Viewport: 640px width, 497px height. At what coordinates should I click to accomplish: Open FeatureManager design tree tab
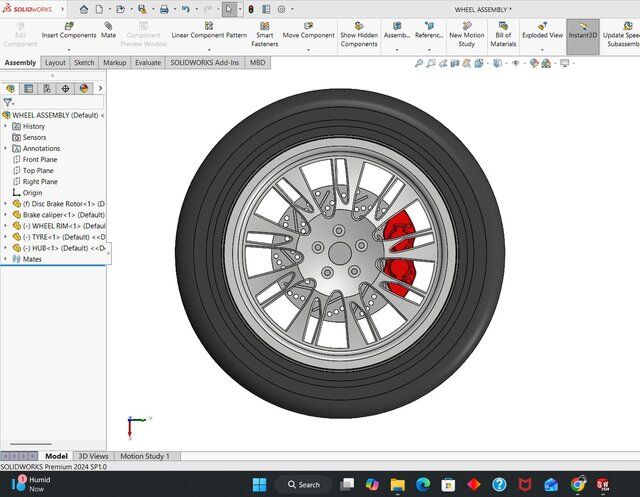coord(10,88)
